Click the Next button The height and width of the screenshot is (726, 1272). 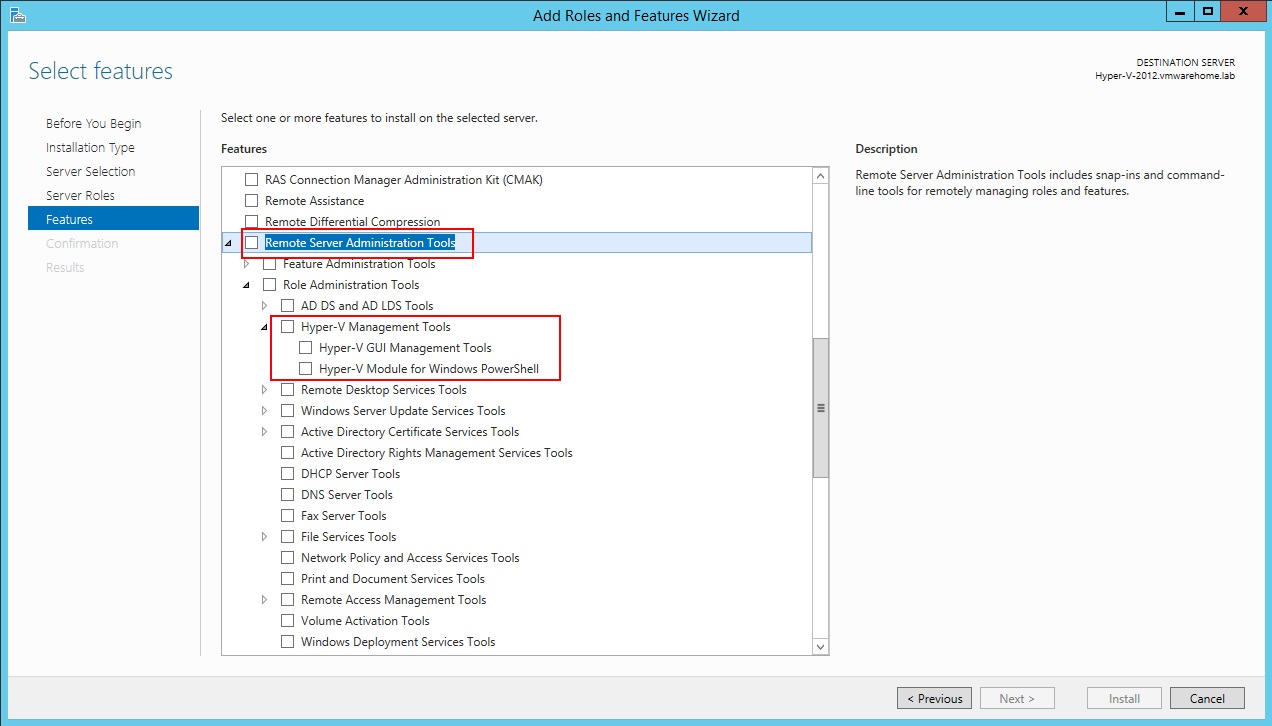[1017, 698]
